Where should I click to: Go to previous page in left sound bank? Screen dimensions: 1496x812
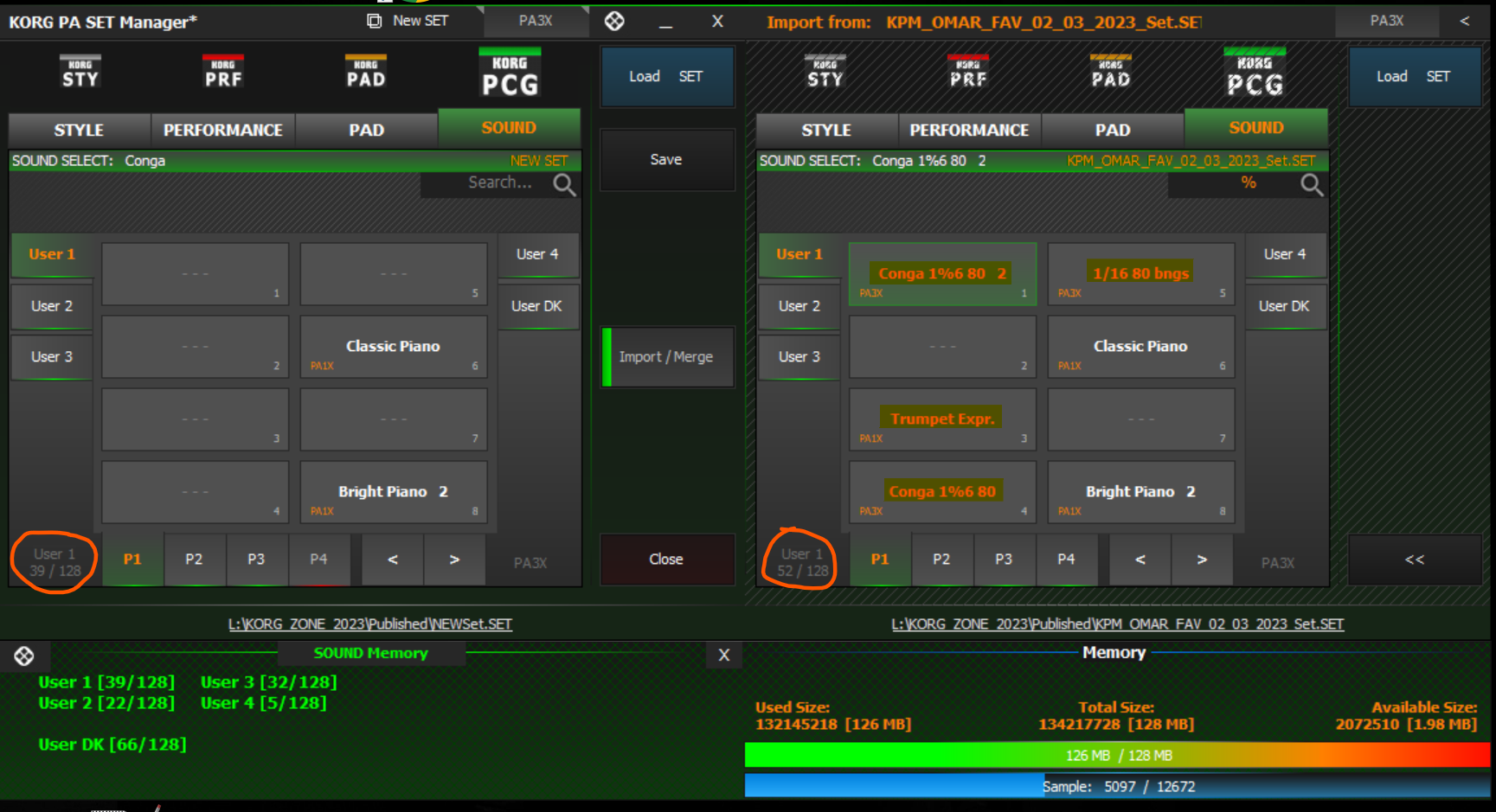click(393, 559)
